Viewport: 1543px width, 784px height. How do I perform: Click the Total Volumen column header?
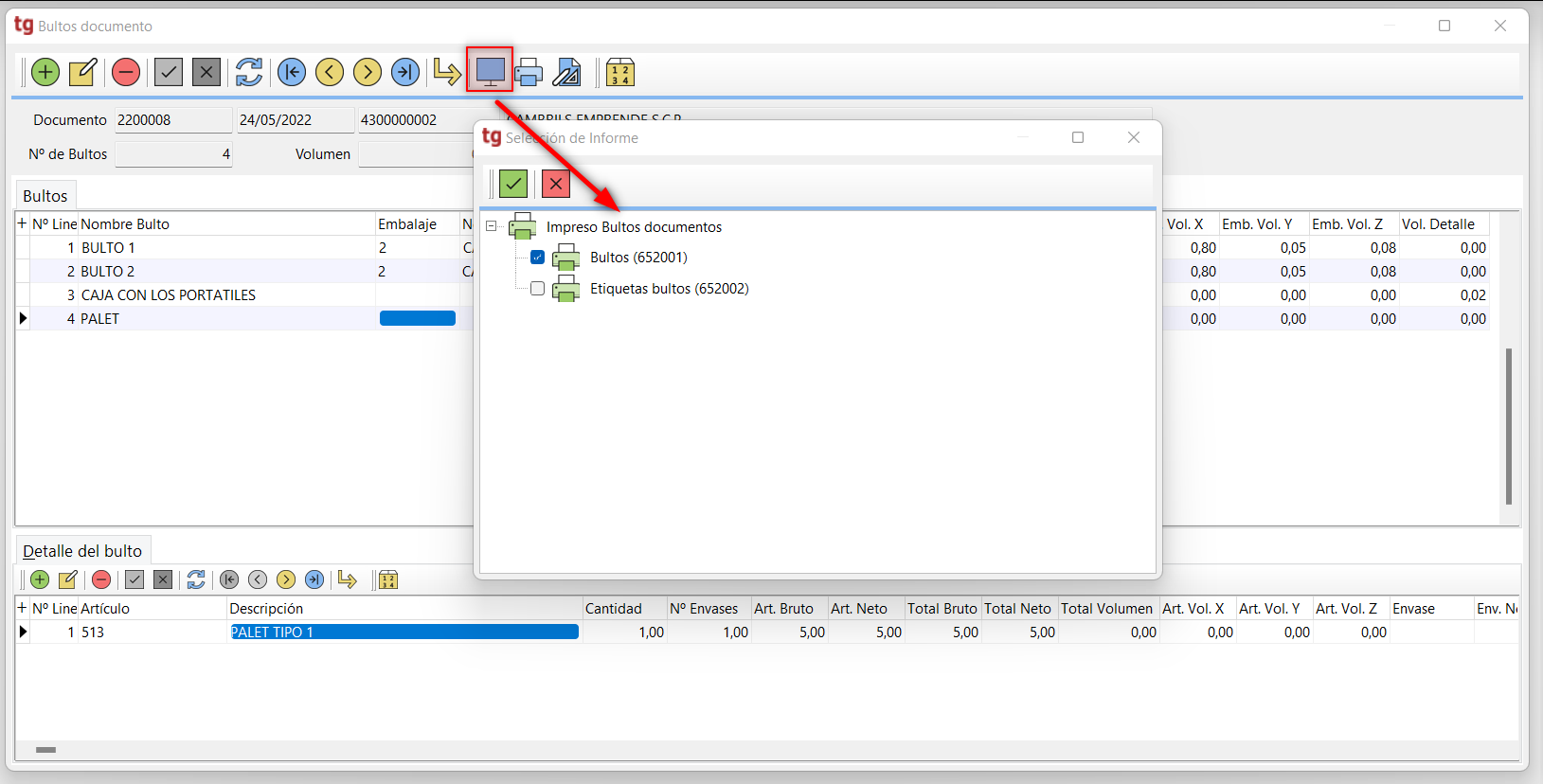tap(1106, 609)
